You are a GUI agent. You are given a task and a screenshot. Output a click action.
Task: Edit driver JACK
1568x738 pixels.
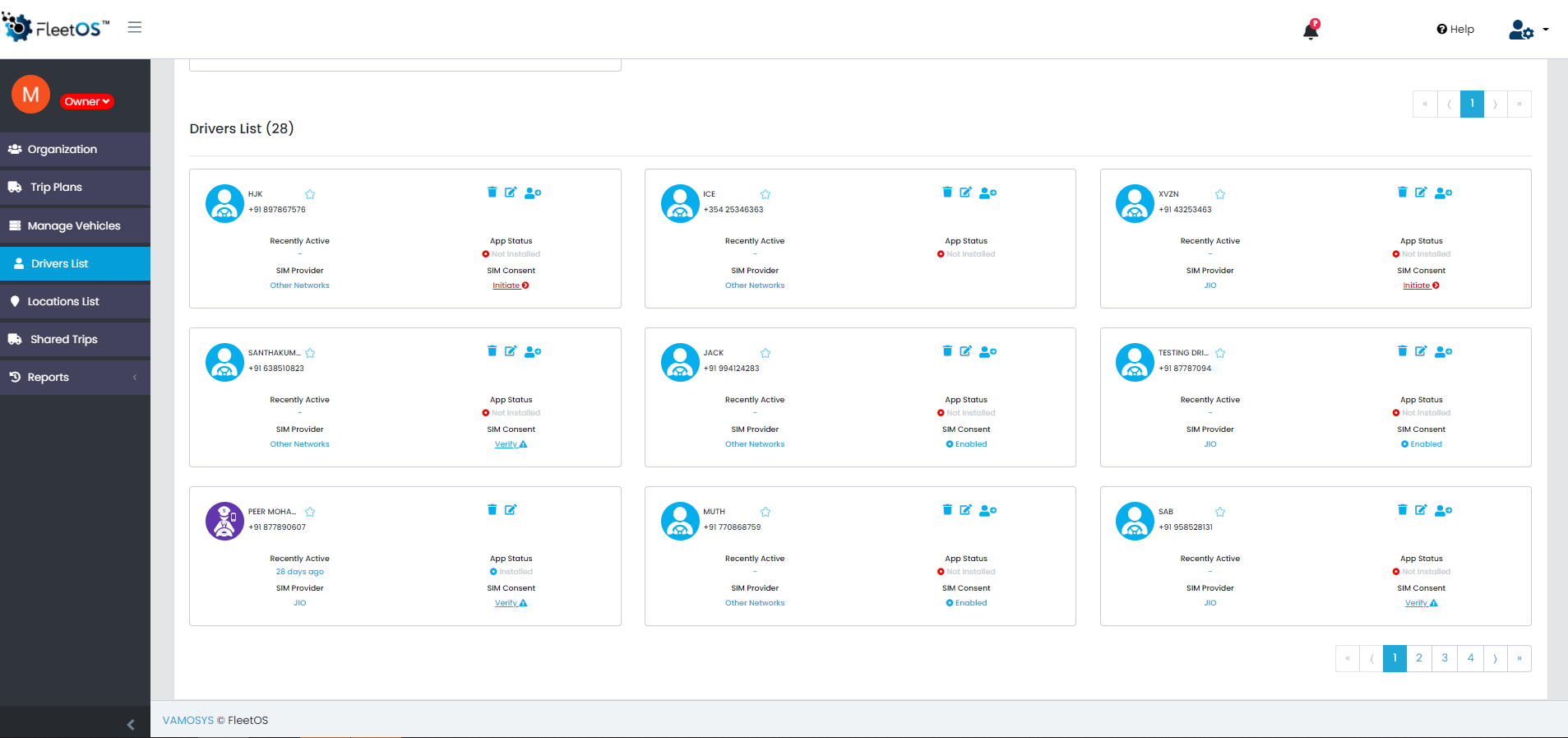point(966,350)
